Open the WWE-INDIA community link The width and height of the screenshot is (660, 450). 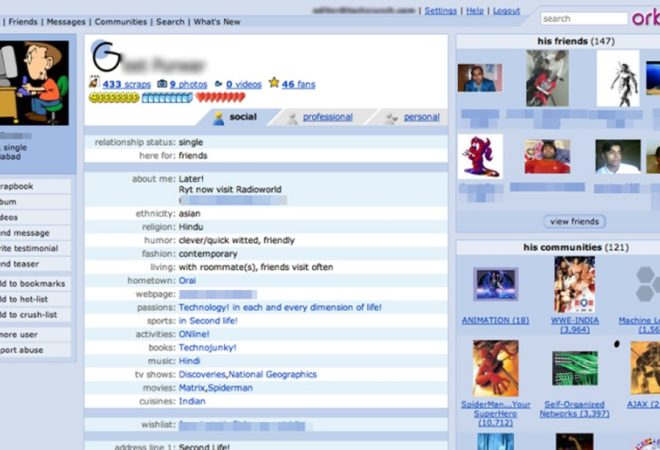[575, 325]
